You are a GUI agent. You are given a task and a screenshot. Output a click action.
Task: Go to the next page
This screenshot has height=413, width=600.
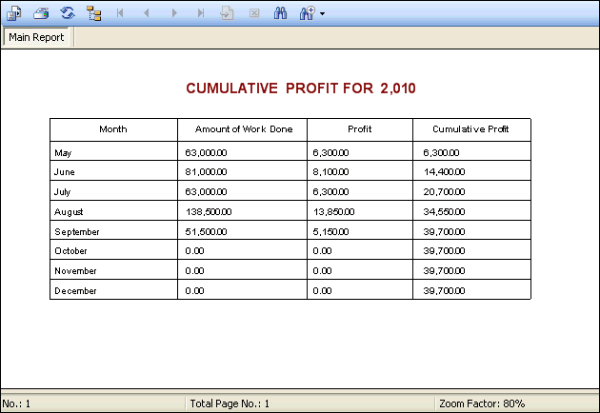tap(174, 13)
